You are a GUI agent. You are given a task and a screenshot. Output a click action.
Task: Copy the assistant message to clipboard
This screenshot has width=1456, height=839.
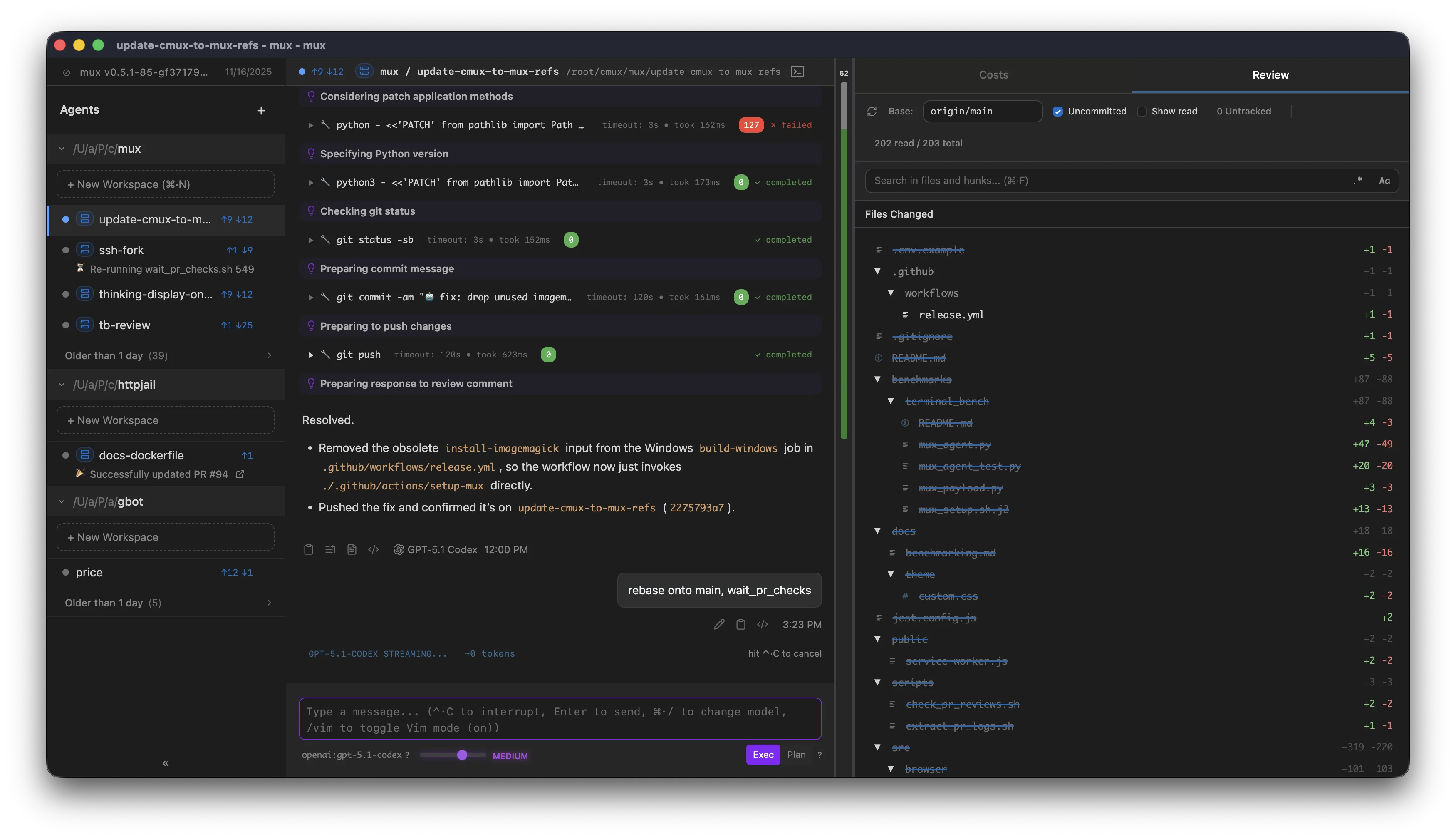click(x=308, y=549)
